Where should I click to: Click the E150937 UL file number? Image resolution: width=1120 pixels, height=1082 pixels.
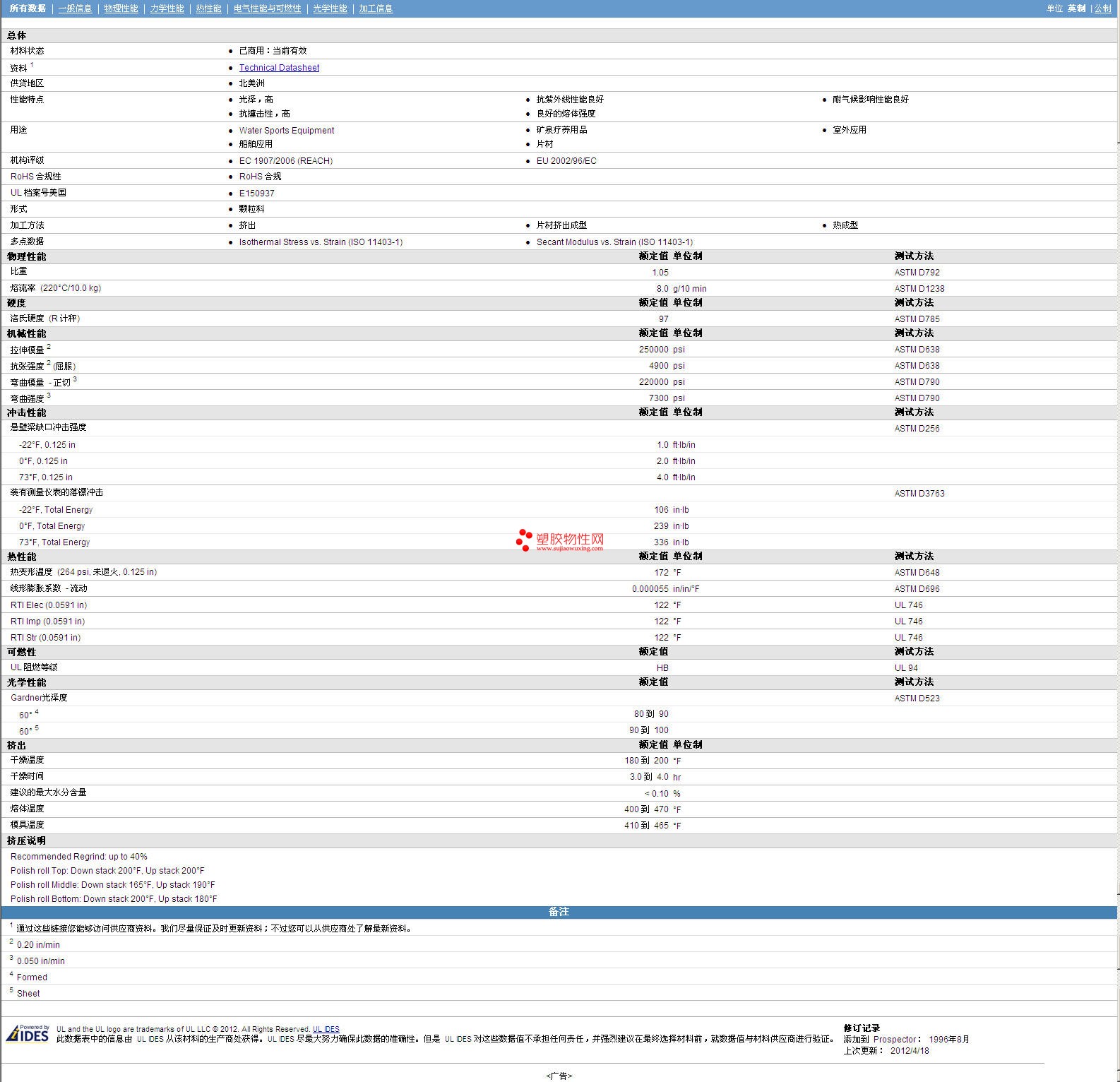coord(256,194)
